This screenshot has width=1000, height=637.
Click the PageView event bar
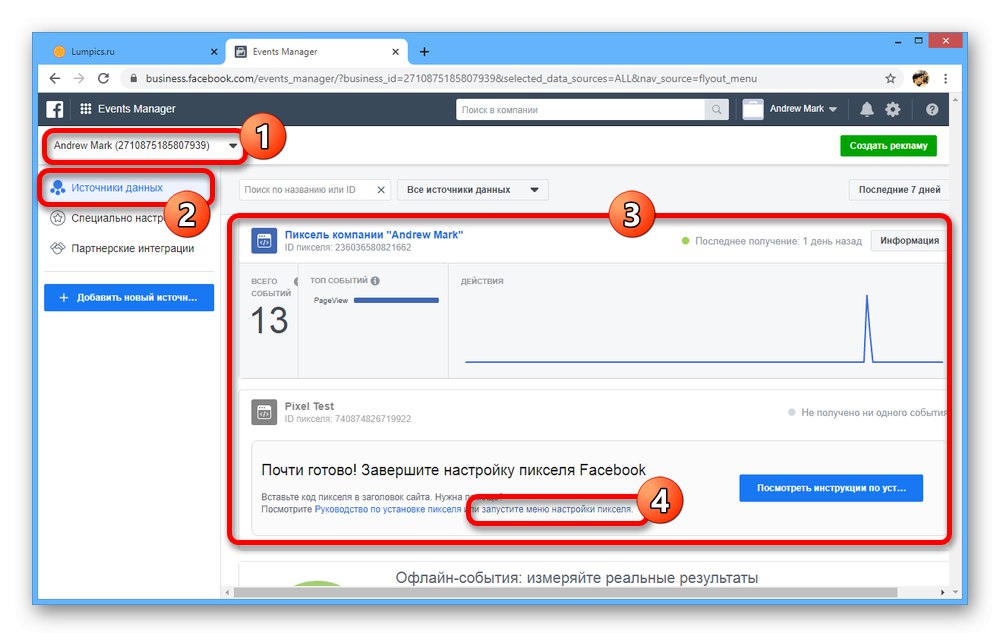click(x=396, y=300)
